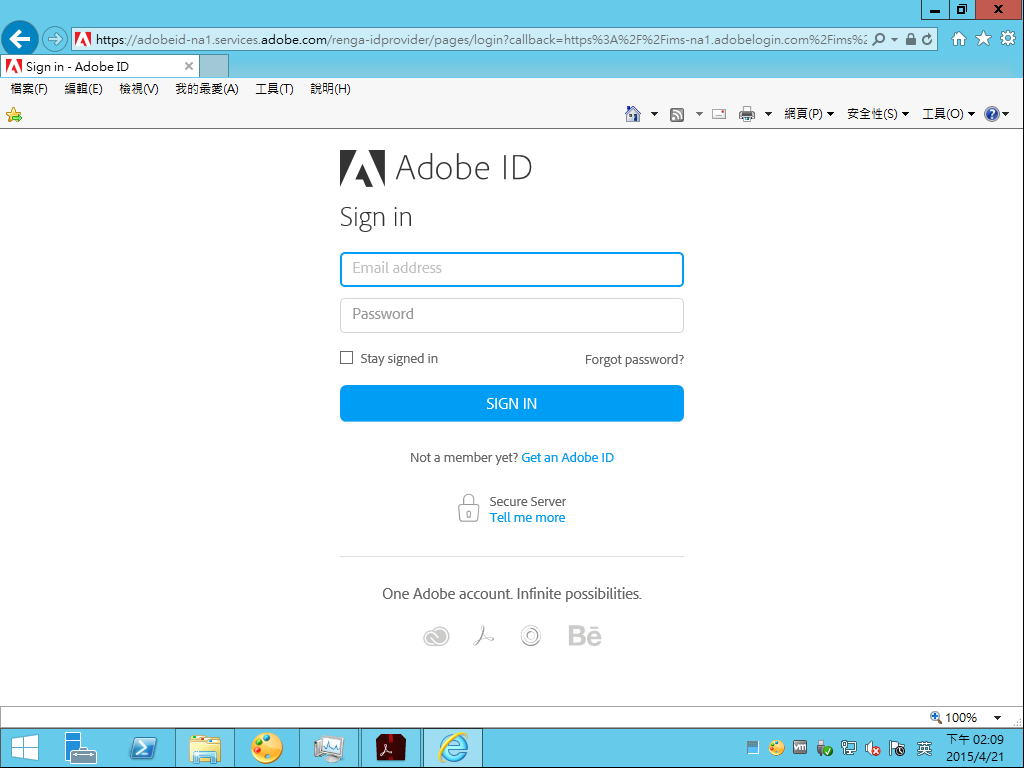The image size is (1024, 768).
Task: Click the Behance Bē logo
Action: tap(584, 635)
